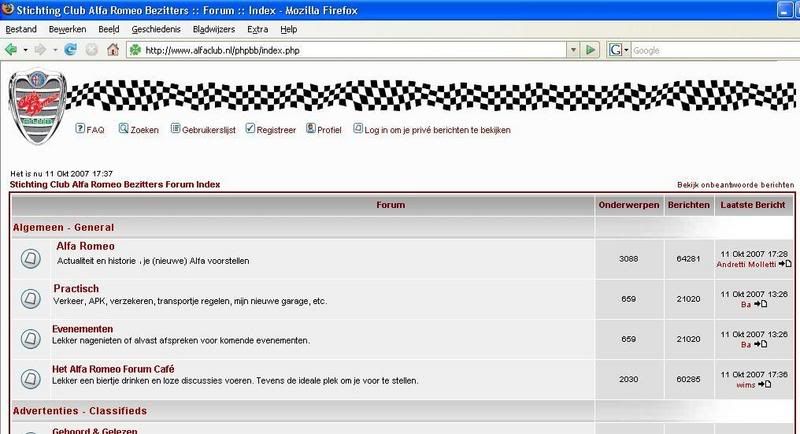Open the Help menu
Screen dimensions: 800x434
click(x=289, y=30)
